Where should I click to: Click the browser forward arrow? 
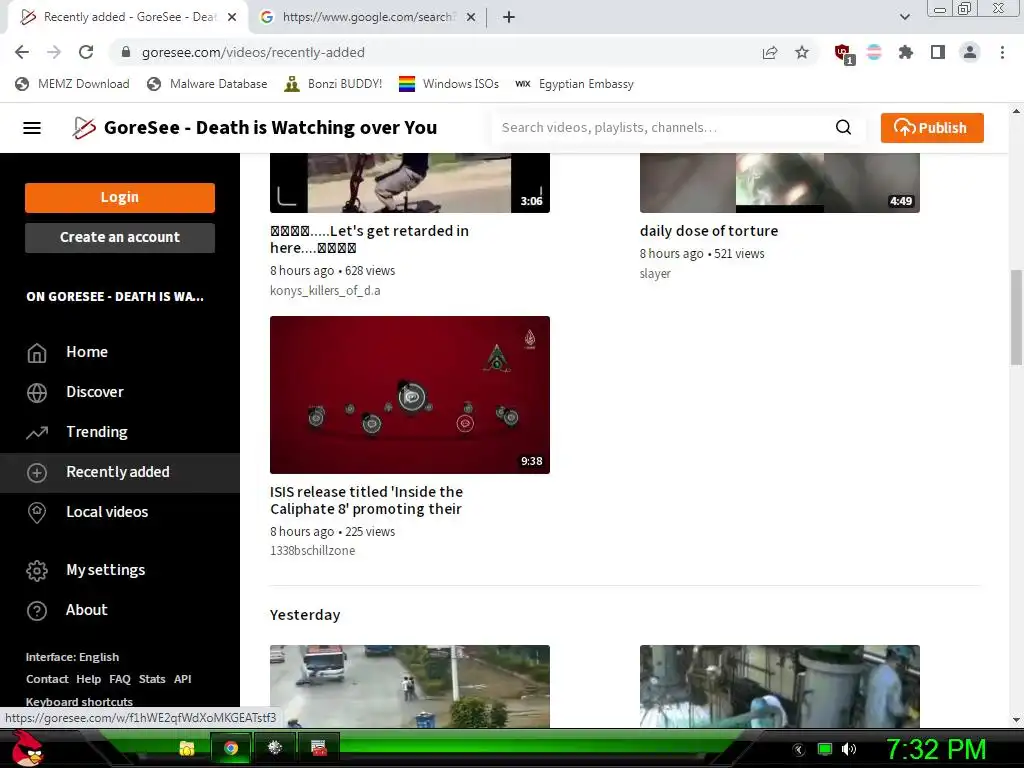(x=54, y=52)
